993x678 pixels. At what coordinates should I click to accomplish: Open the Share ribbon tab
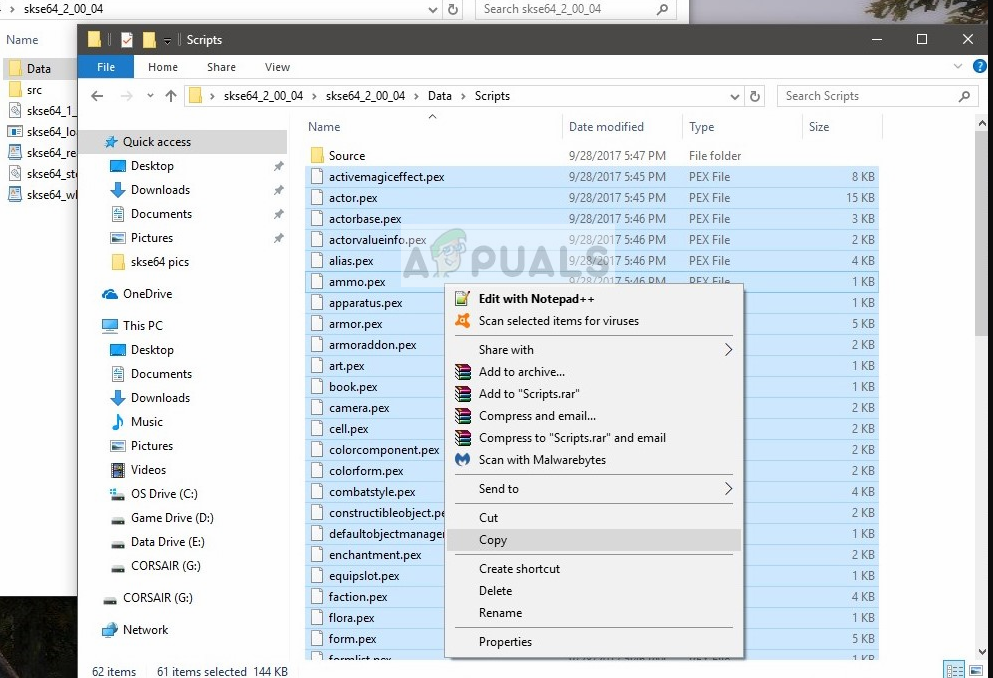tap(221, 67)
